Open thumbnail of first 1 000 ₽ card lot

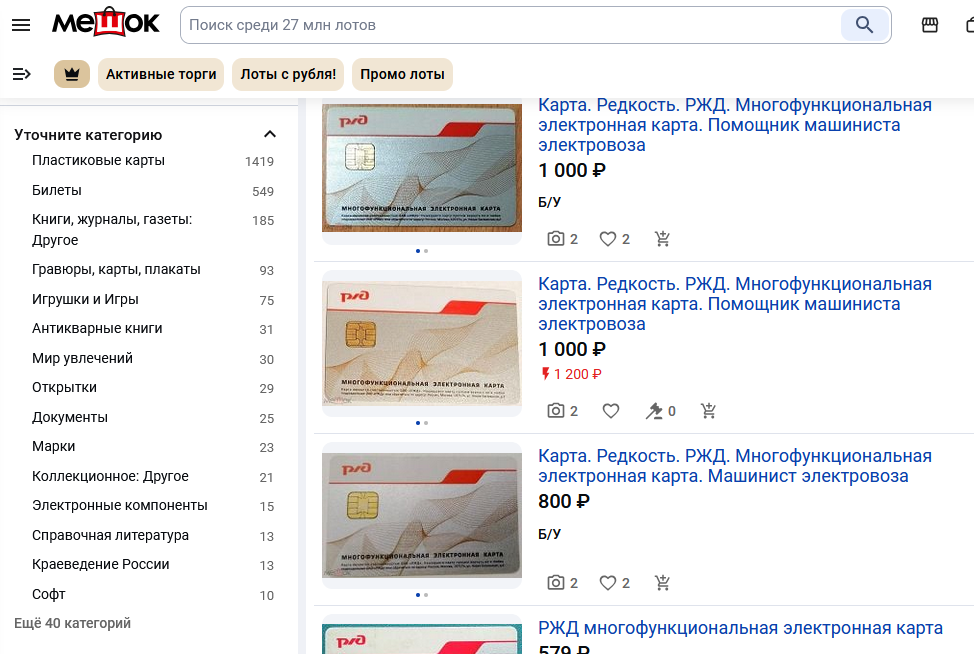point(422,168)
